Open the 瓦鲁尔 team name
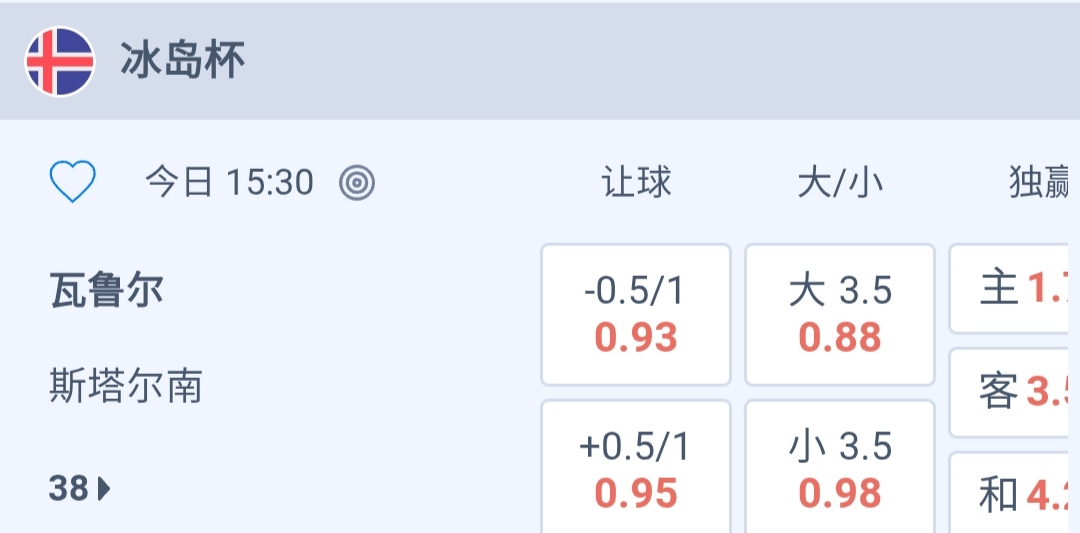This screenshot has width=1080, height=533. (106, 291)
